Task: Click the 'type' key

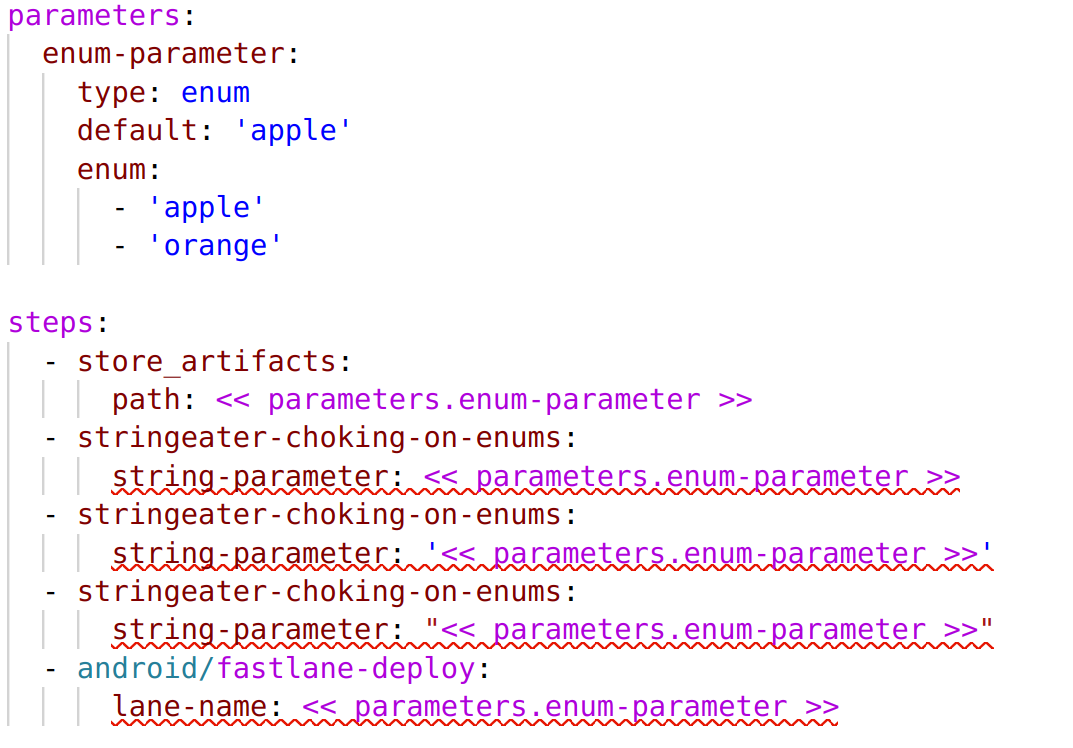Action: pyautogui.click(x=112, y=93)
